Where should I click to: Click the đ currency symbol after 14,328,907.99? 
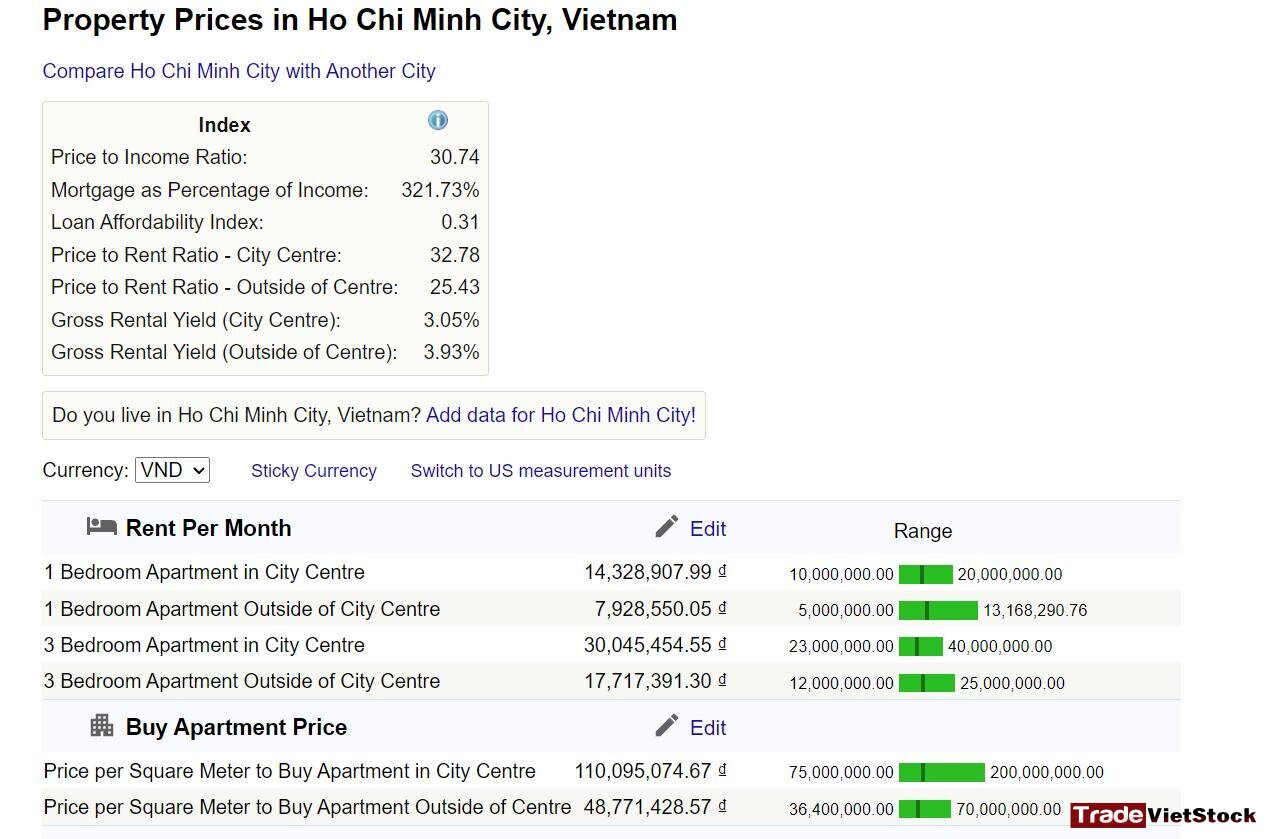coord(722,571)
